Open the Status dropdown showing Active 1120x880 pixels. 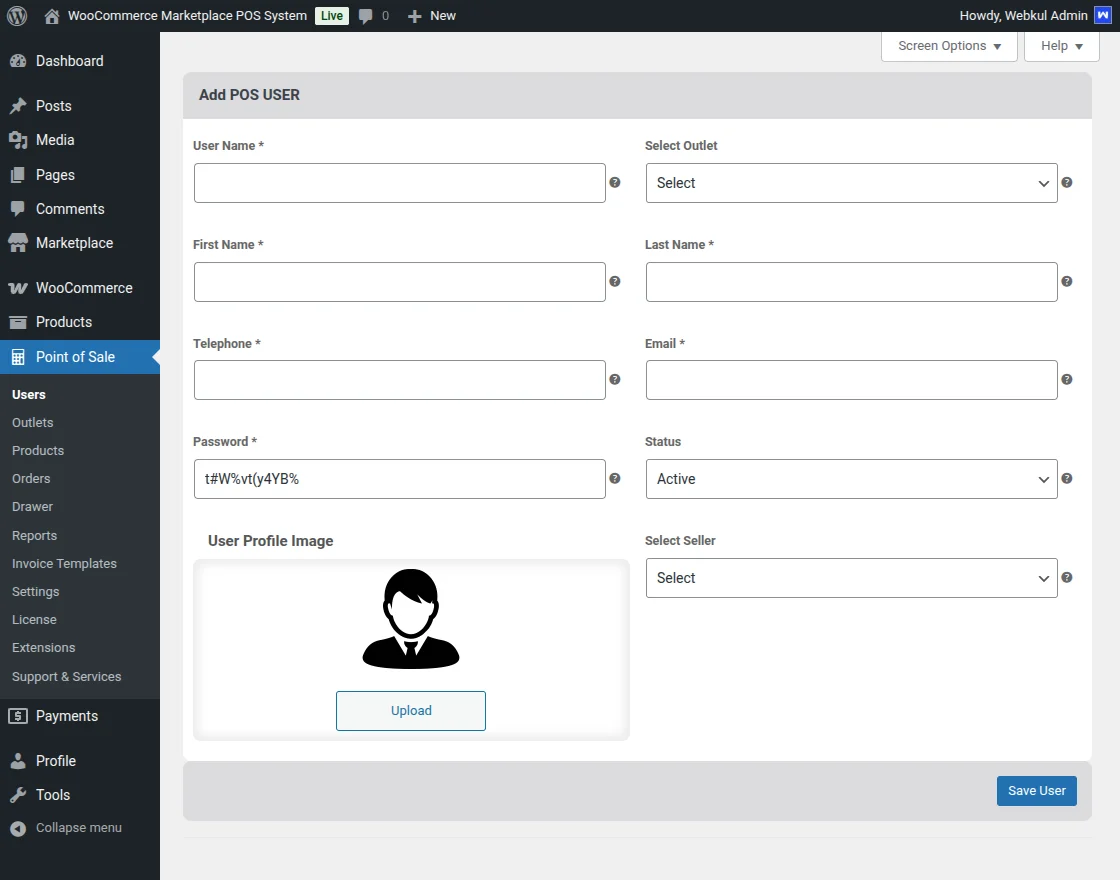(851, 479)
